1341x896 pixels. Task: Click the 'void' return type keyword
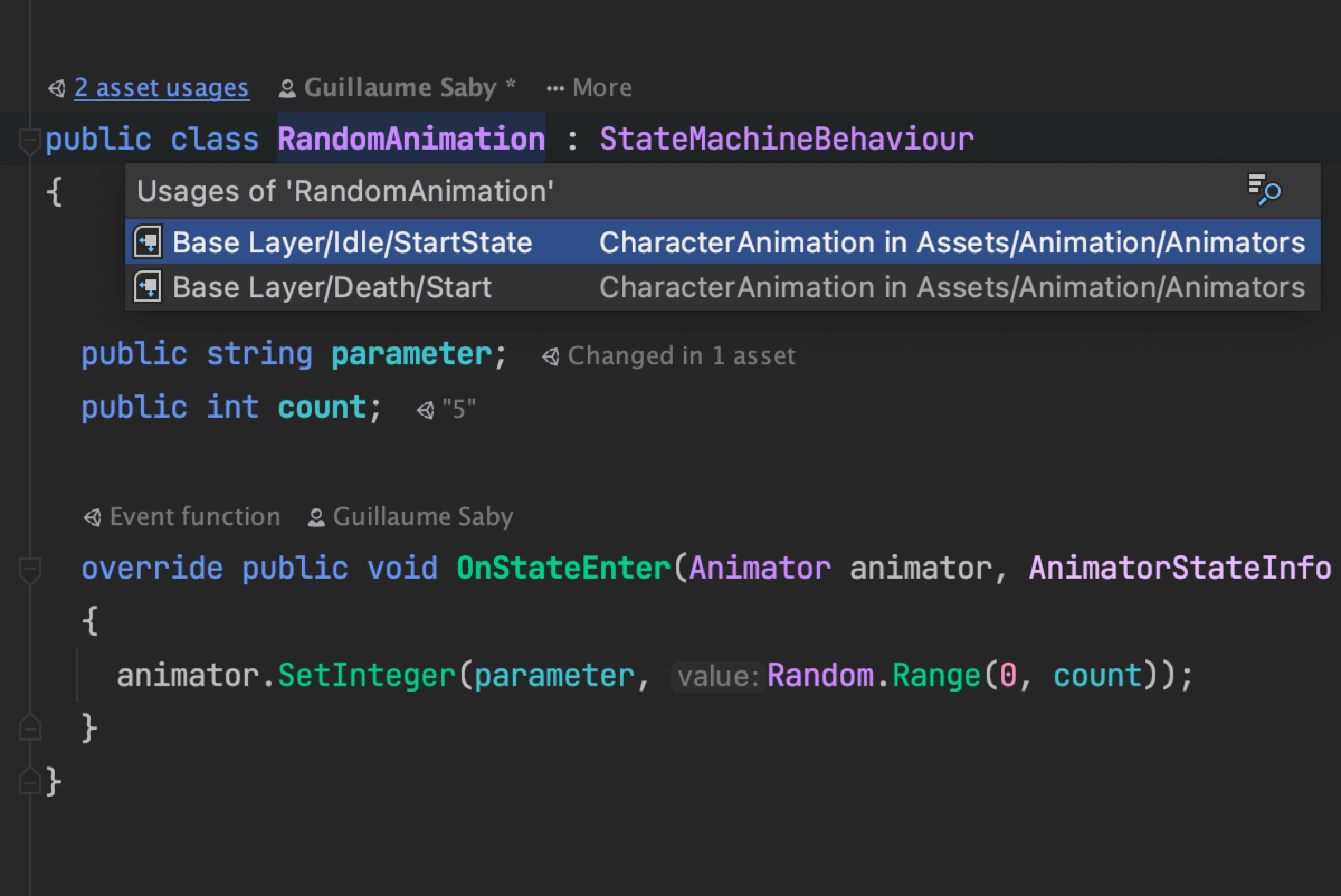402,568
